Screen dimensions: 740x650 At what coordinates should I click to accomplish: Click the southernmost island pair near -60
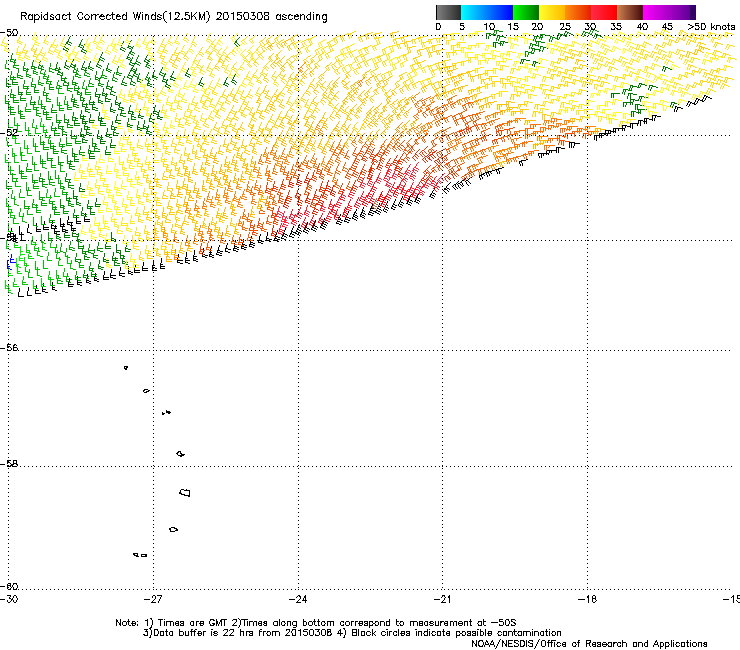click(x=140, y=555)
